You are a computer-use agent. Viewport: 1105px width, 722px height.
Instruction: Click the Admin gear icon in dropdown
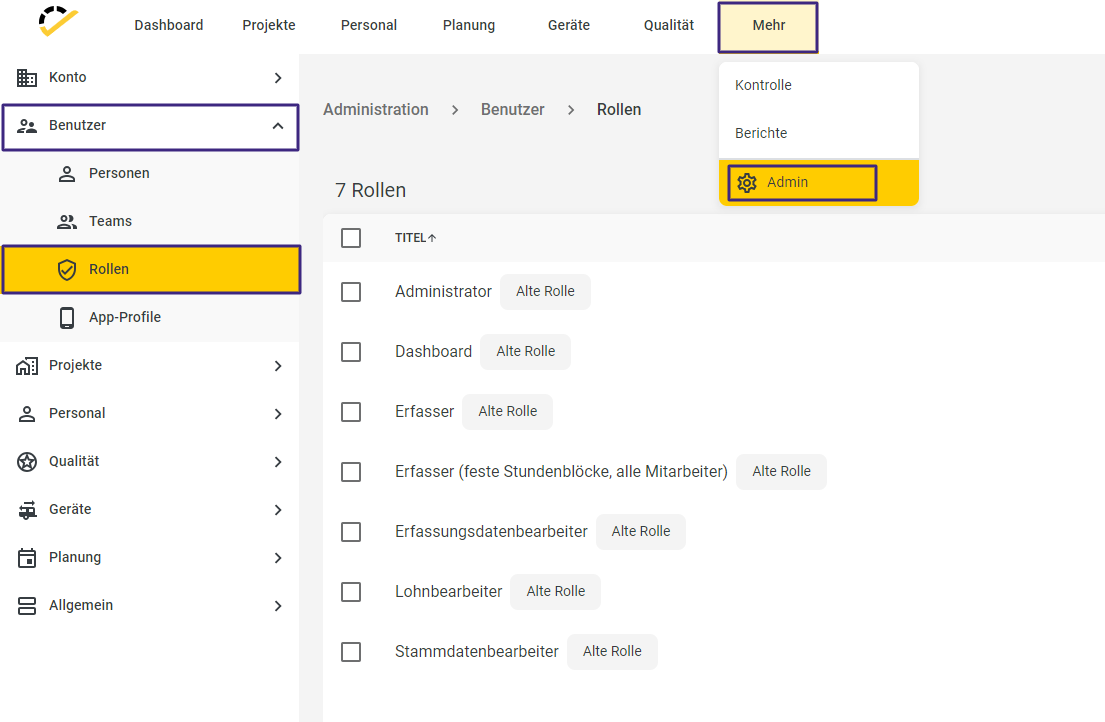747,183
